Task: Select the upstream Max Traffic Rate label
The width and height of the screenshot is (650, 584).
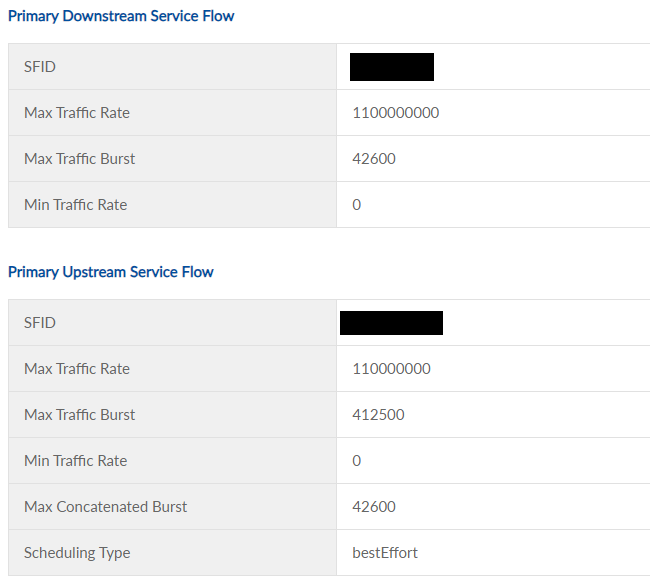Action: click(77, 369)
